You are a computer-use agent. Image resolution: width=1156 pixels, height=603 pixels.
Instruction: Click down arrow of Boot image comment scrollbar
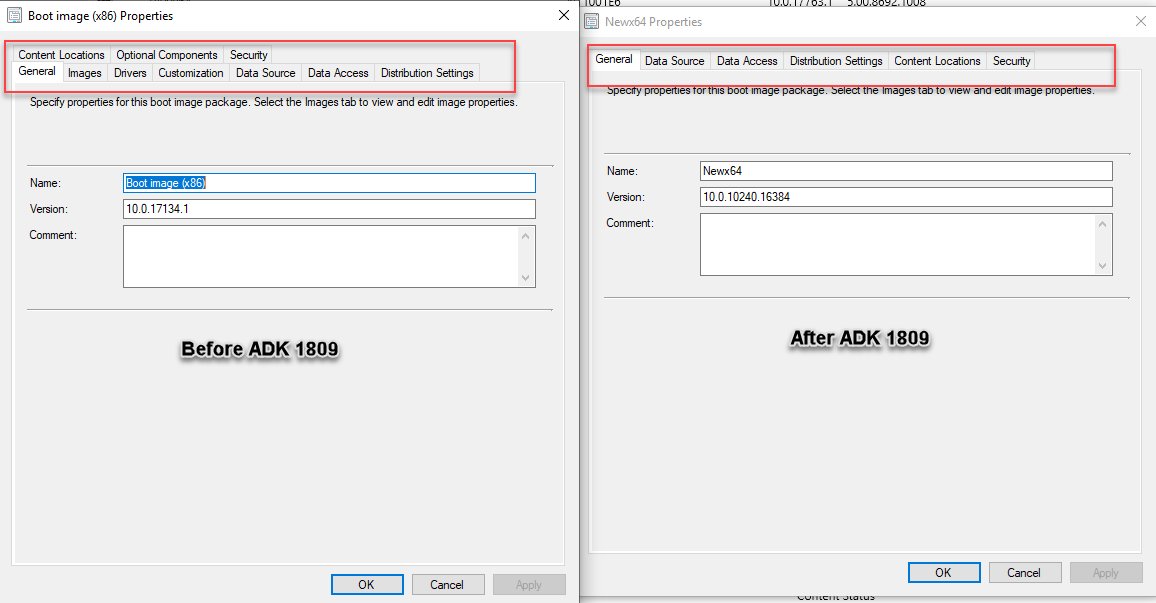point(526,278)
